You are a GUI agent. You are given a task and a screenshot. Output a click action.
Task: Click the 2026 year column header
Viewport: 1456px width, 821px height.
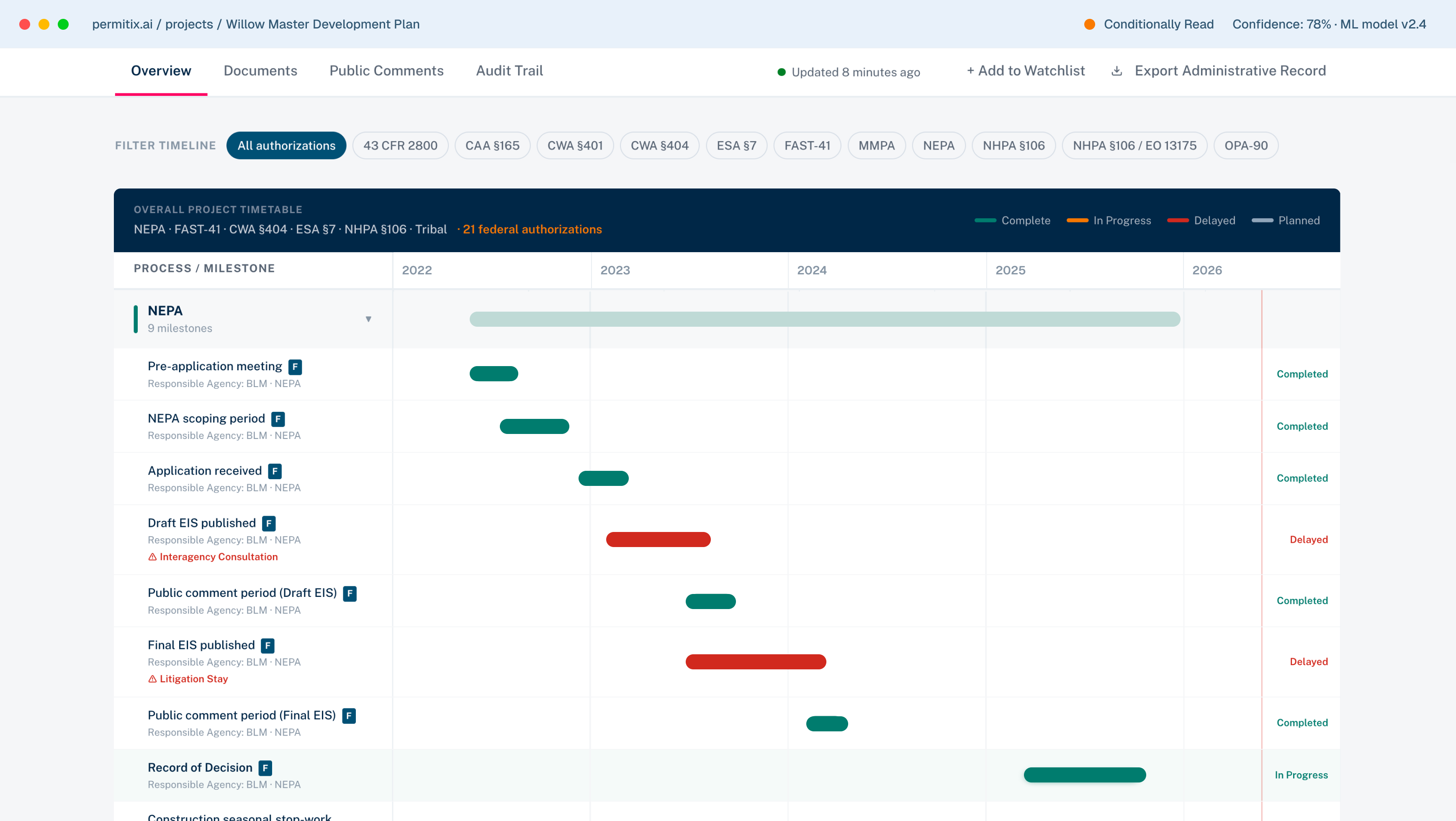tap(1207, 270)
